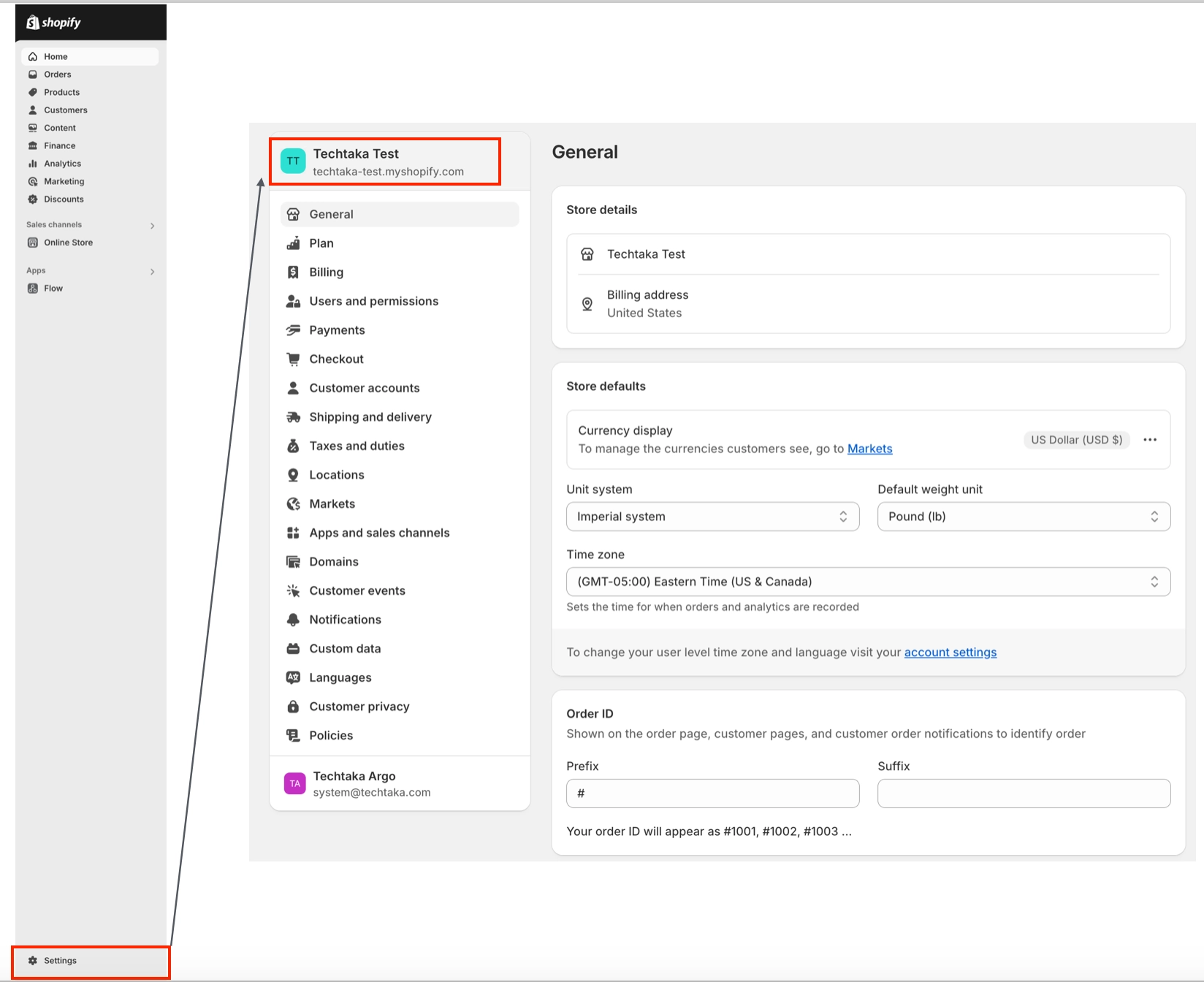
Task: Open the account settings link
Action: point(950,652)
